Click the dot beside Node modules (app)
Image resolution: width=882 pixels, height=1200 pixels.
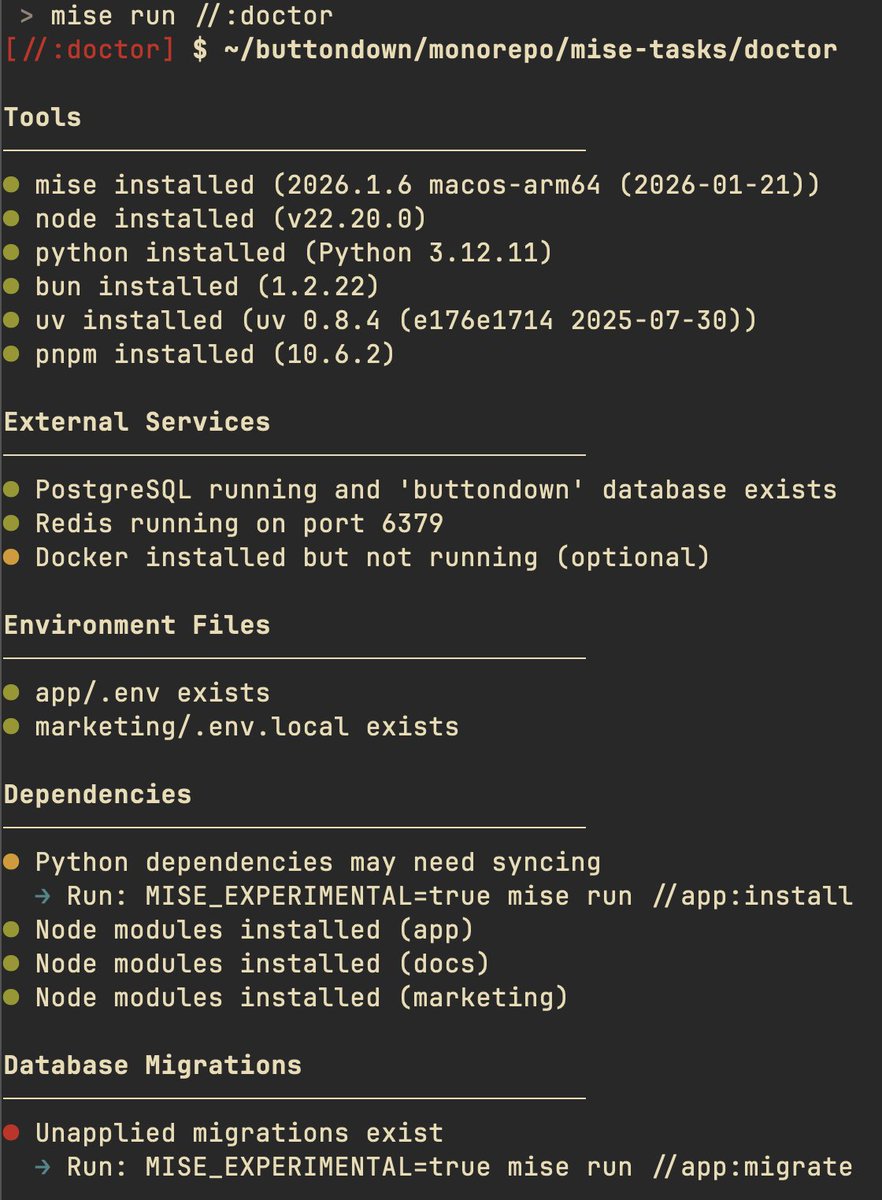point(11,930)
